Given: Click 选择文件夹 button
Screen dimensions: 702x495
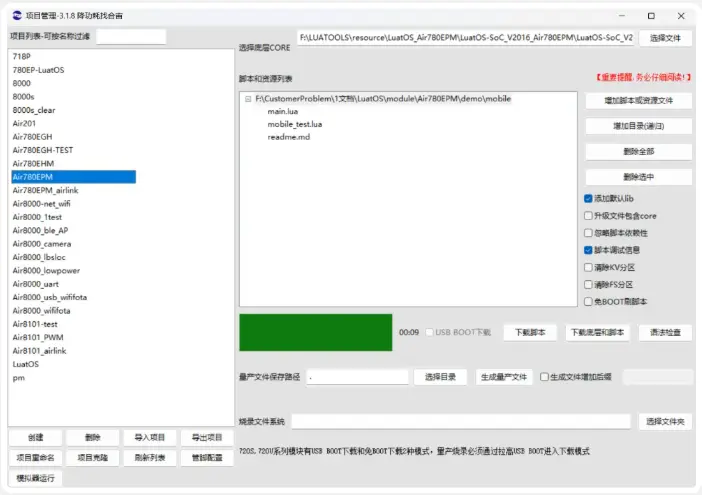Looking at the screenshot, I should (x=665, y=422).
